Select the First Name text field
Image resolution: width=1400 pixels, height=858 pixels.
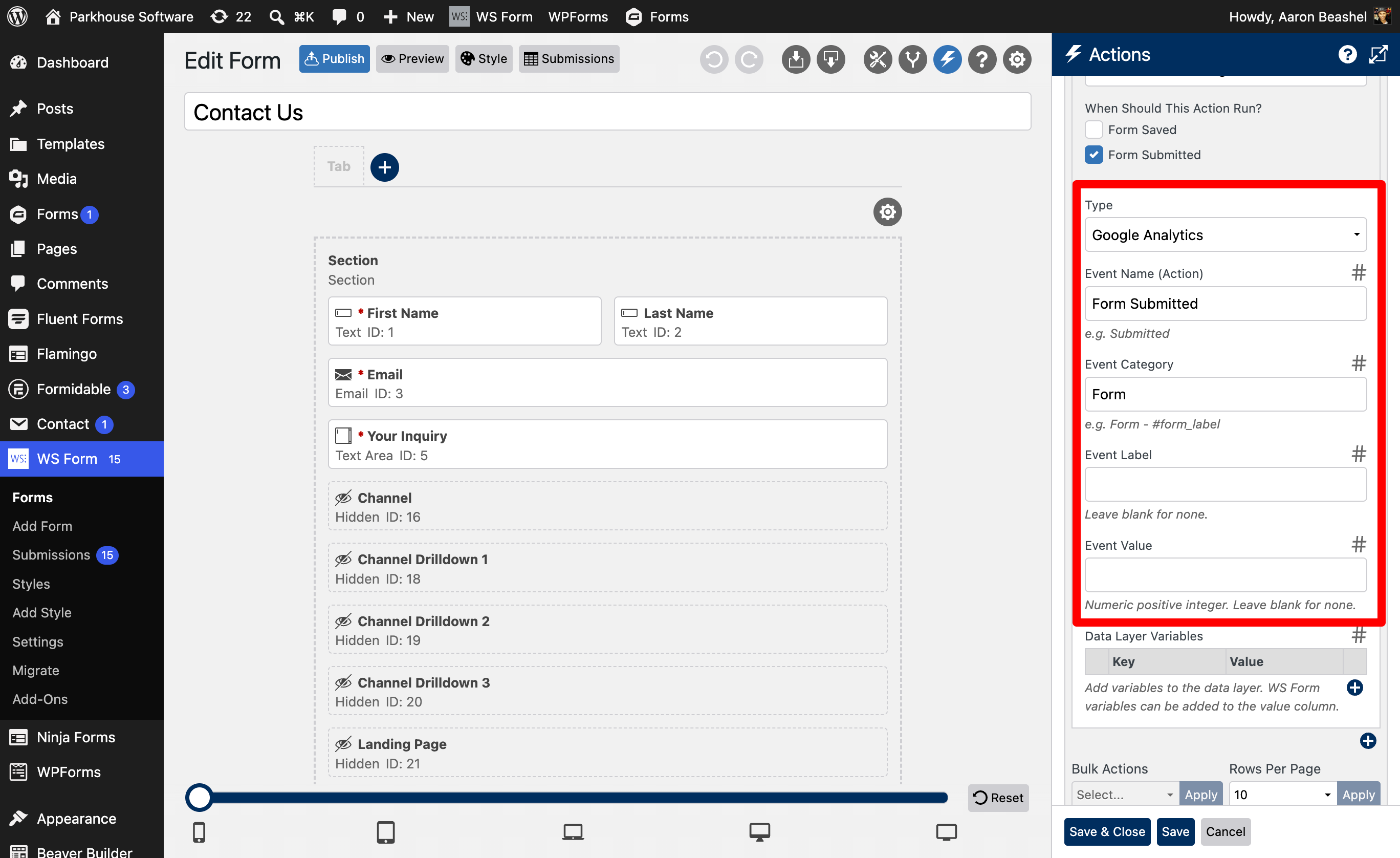pos(464,321)
